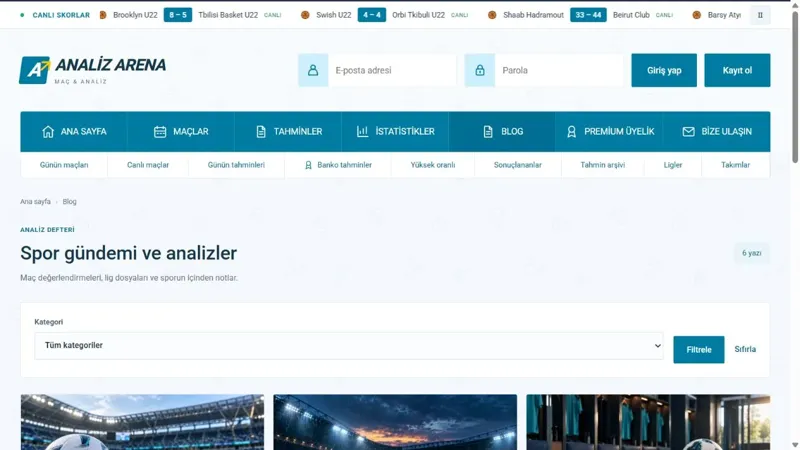Go to Takımlar

(735, 165)
